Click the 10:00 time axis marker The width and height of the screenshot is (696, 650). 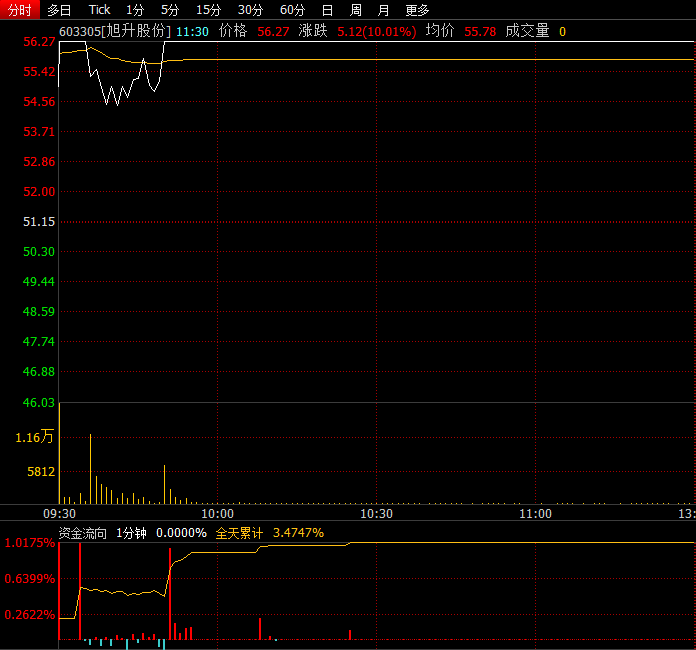pyautogui.click(x=218, y=514)
